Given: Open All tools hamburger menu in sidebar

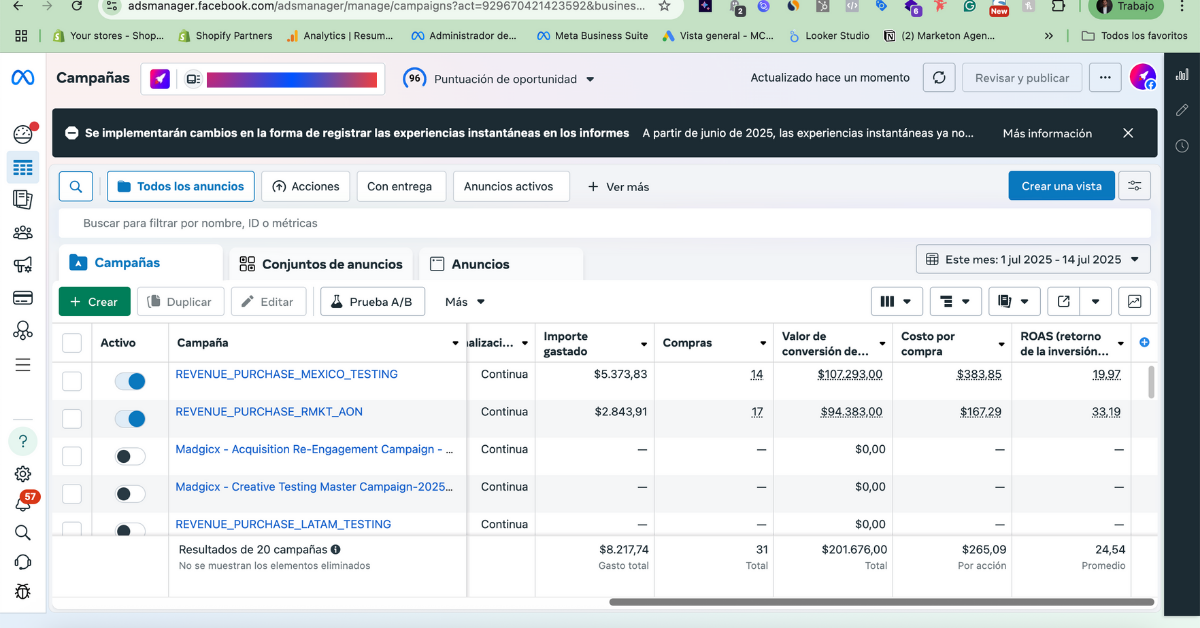Looking at the screenshot, I should (x=22, y=365).
